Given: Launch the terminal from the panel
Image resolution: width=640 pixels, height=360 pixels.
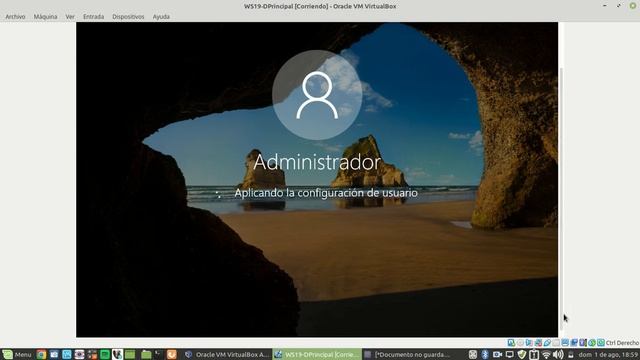Looking at the screenshot, I should pyautogui.click(x=158, y=354).
